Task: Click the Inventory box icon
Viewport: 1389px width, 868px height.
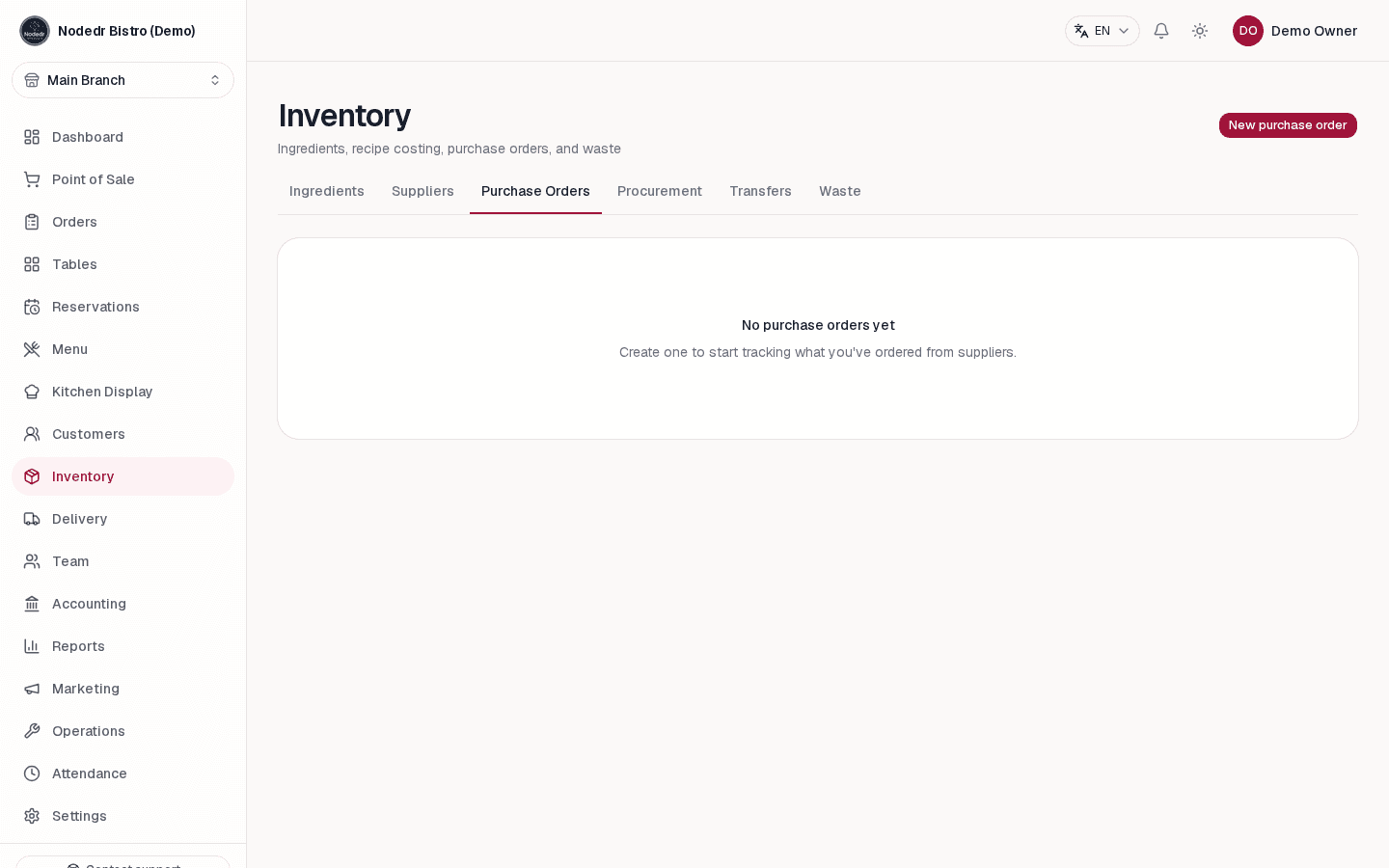Action: click(x=32, y=476)
